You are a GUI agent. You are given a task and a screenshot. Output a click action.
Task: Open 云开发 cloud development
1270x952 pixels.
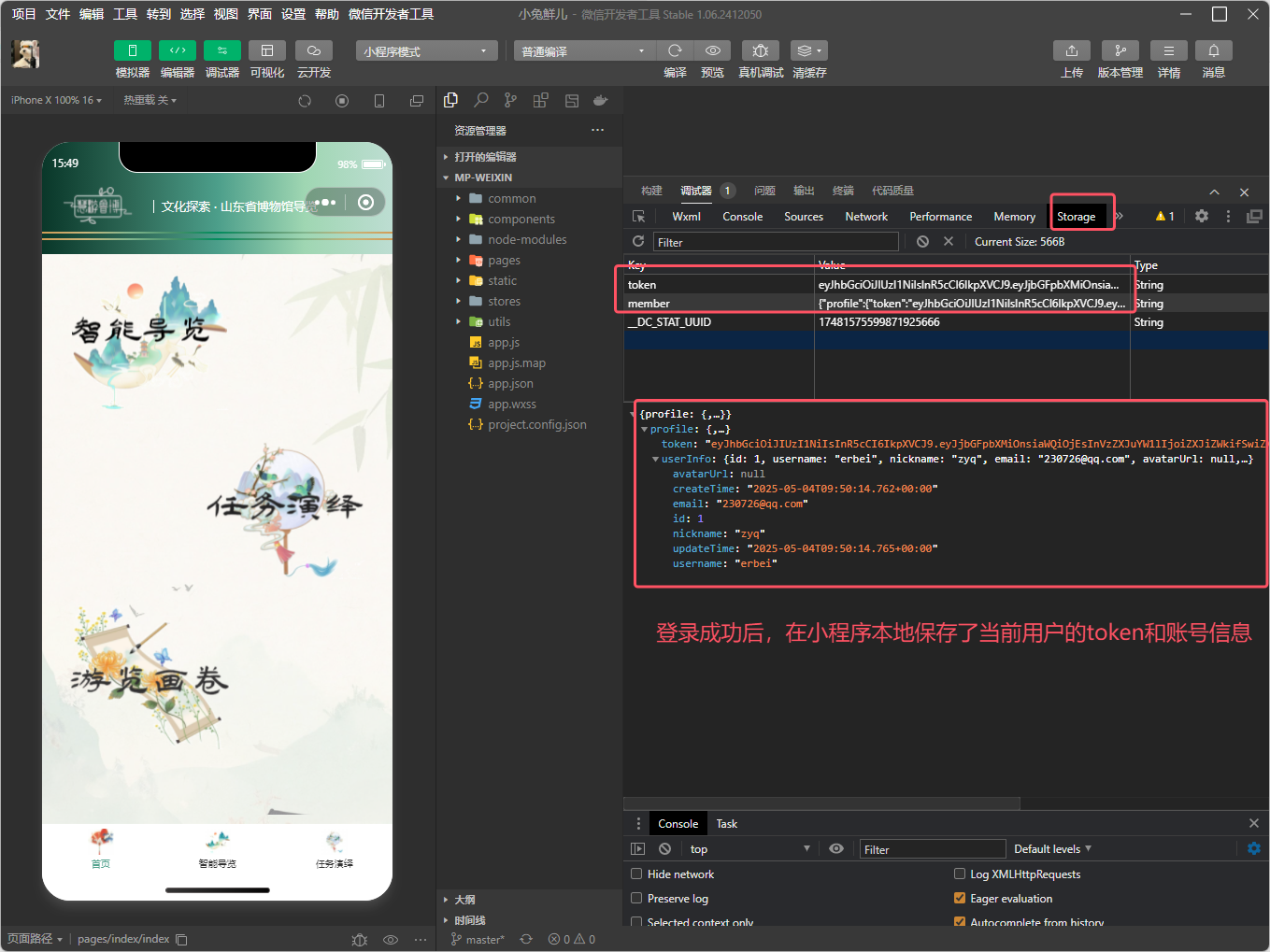point(314,50)
